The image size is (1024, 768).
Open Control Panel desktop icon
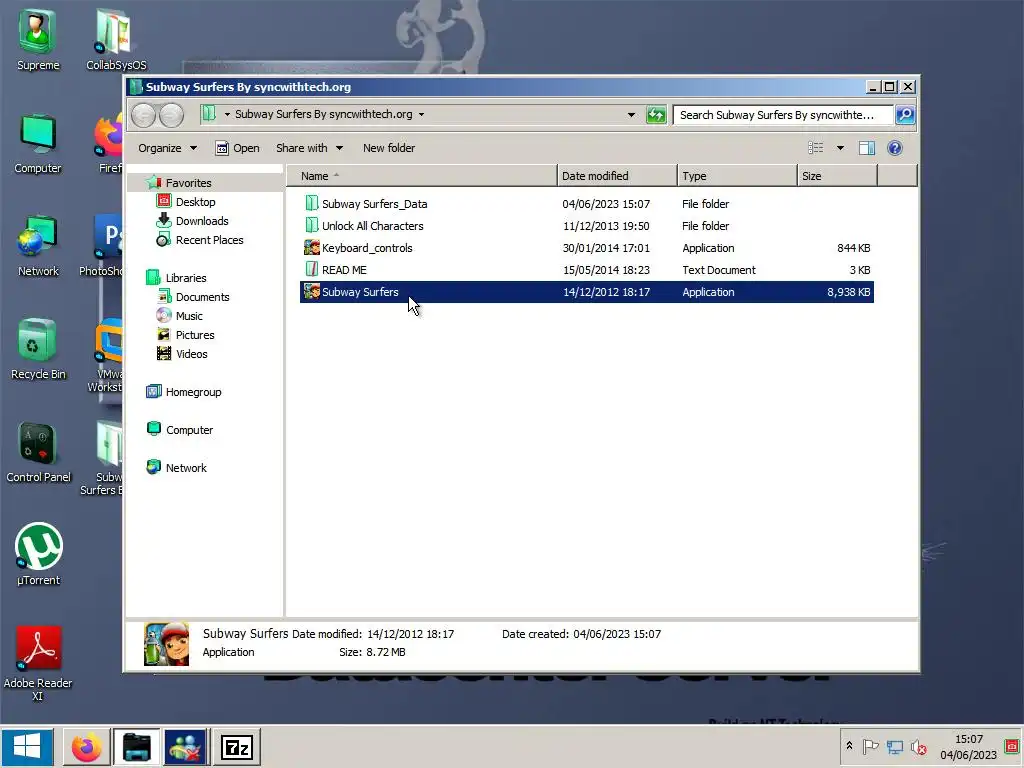(38, 452)
